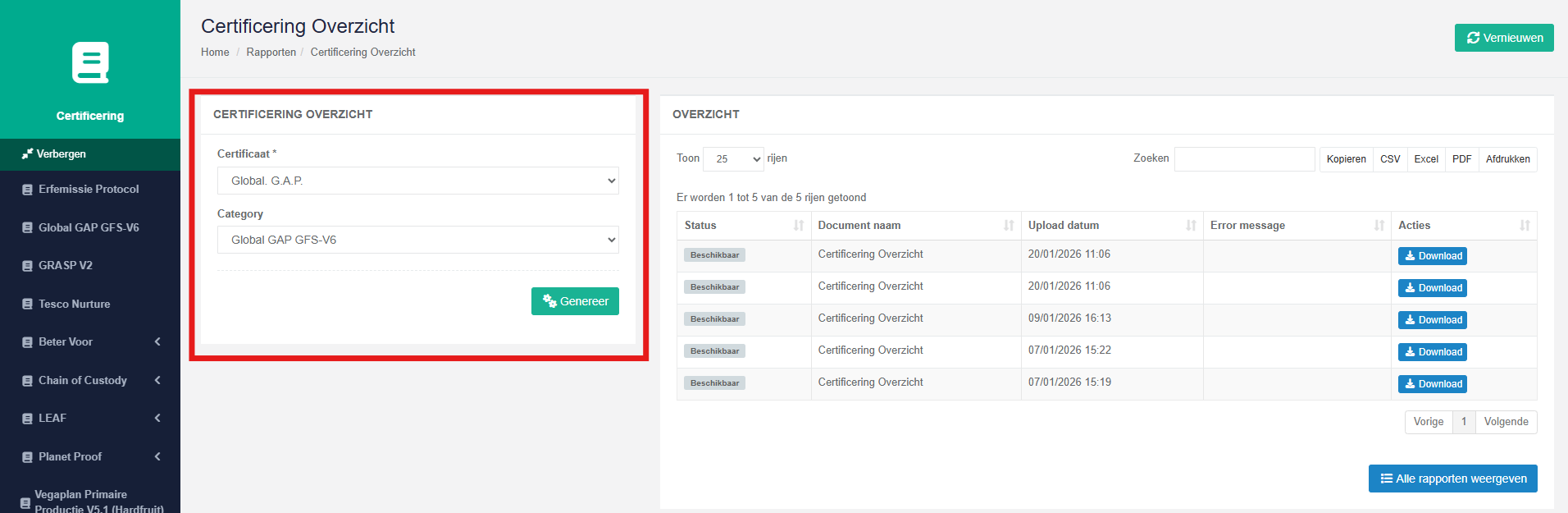The width and height of the screenshot is (1568, 513).
Task: Open Vegaplan Primaire Productie menu item
Action: click(x=90, y=500)
